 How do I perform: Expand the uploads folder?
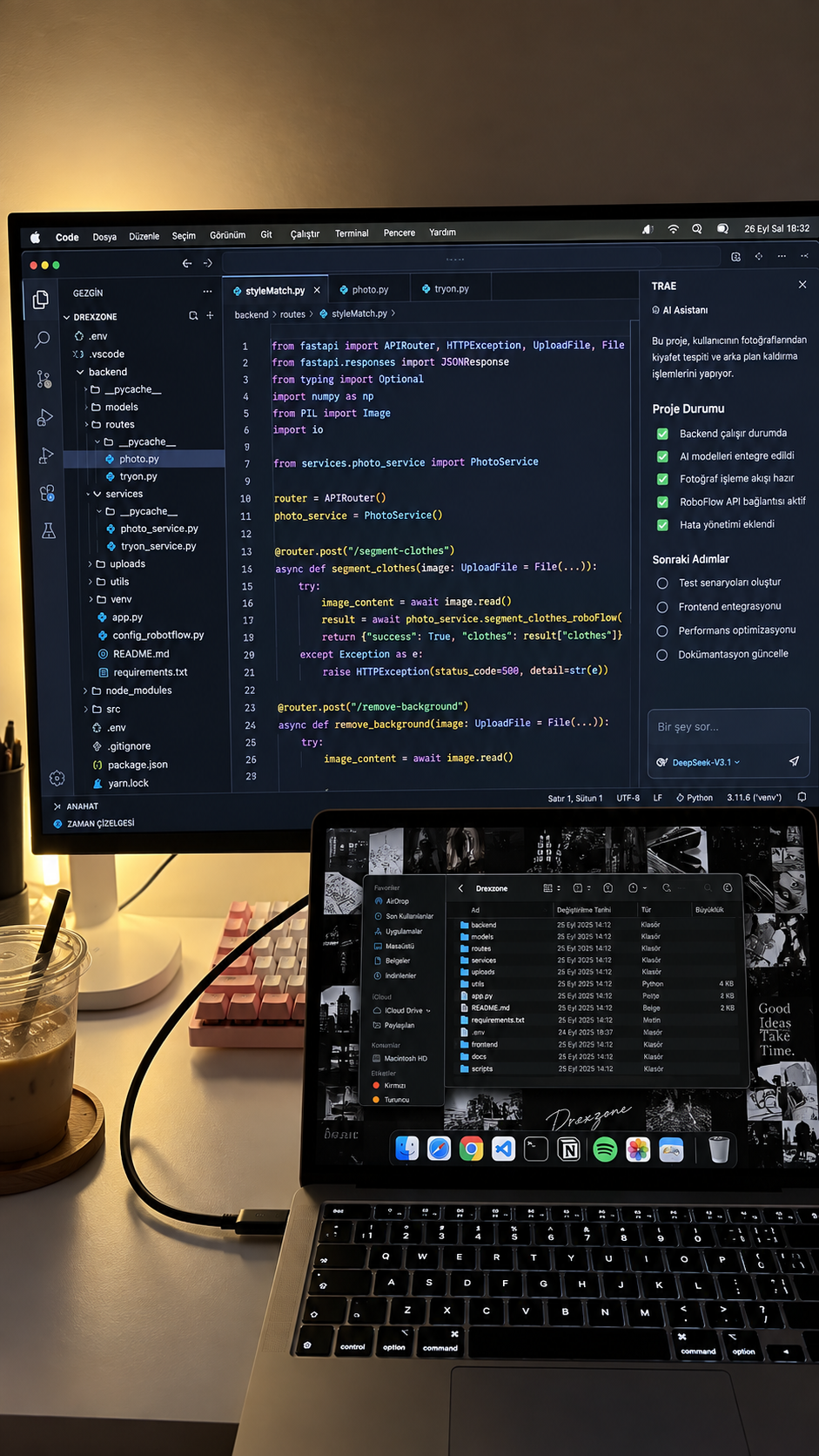tap(90, 564)
